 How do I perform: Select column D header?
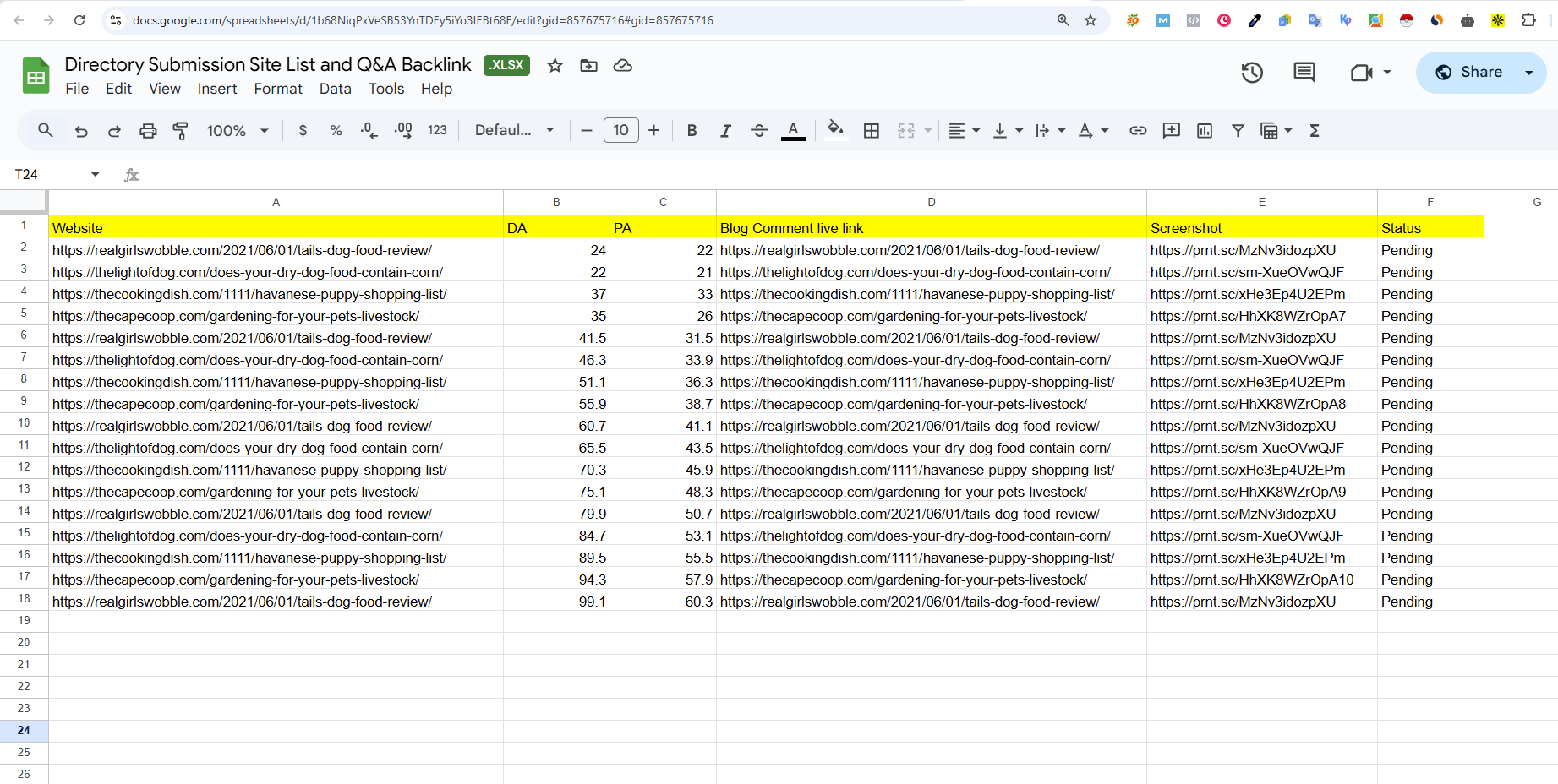(x=932, y=202)
